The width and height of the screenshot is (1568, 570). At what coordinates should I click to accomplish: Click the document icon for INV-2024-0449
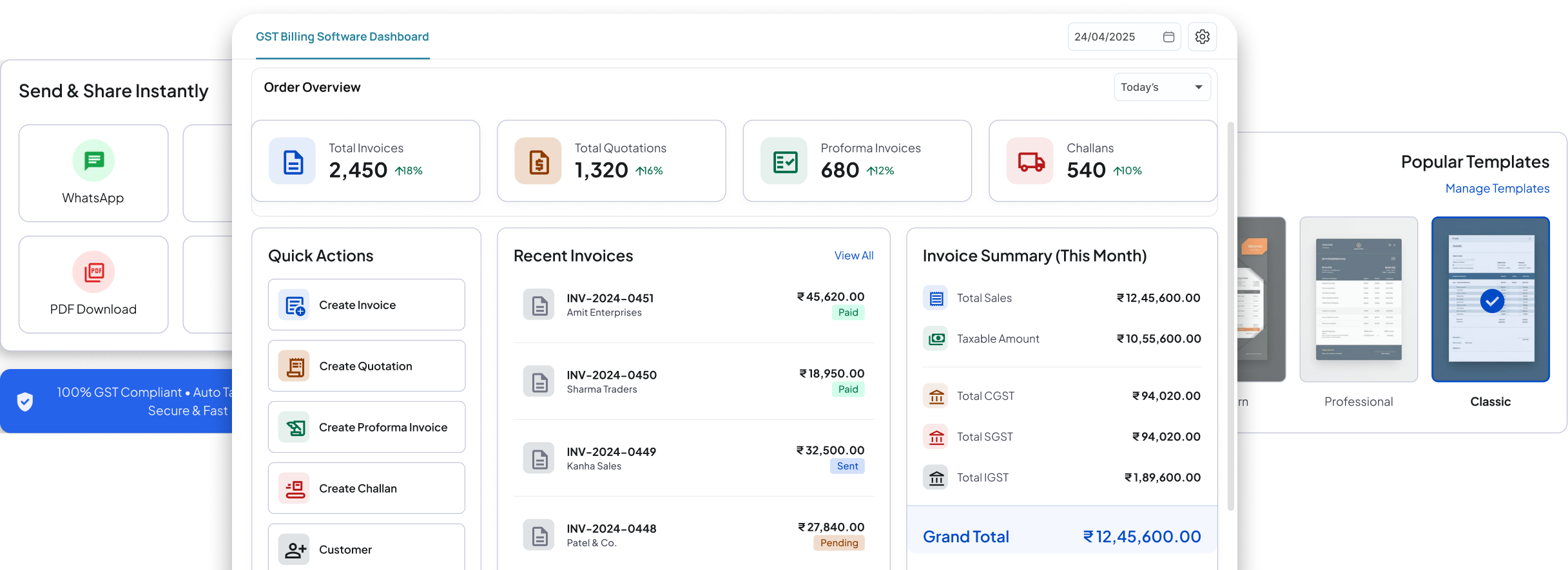(539, 458)
